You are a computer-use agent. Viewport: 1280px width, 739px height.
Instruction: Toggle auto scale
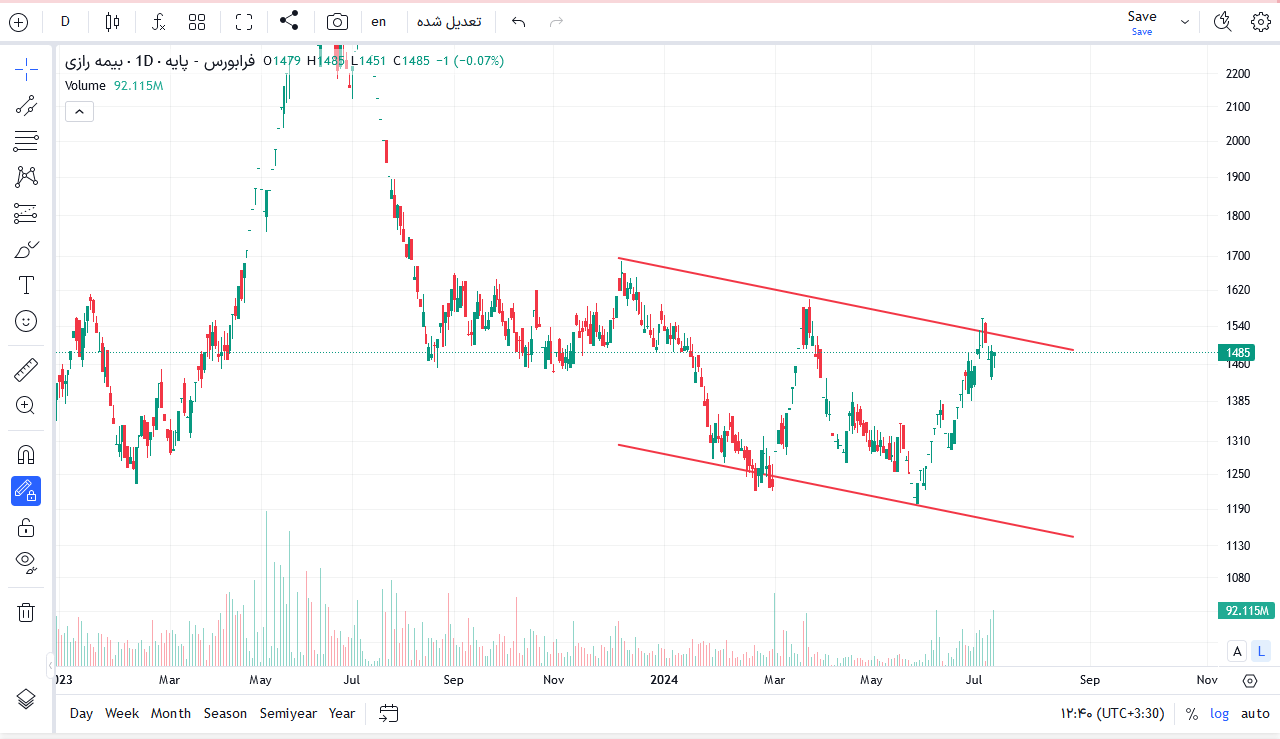tap(1255, 714)
